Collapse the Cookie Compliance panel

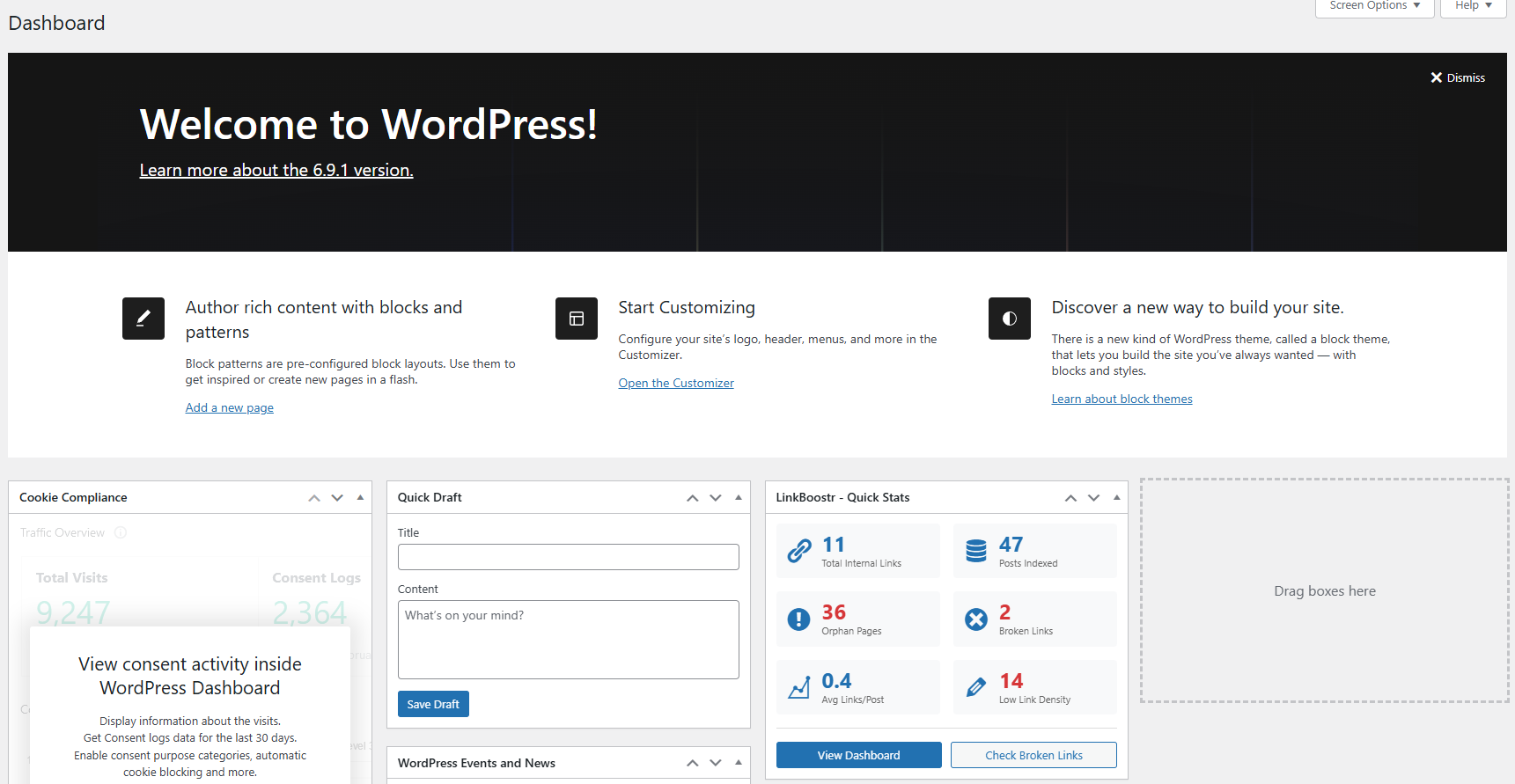point(360,498)
